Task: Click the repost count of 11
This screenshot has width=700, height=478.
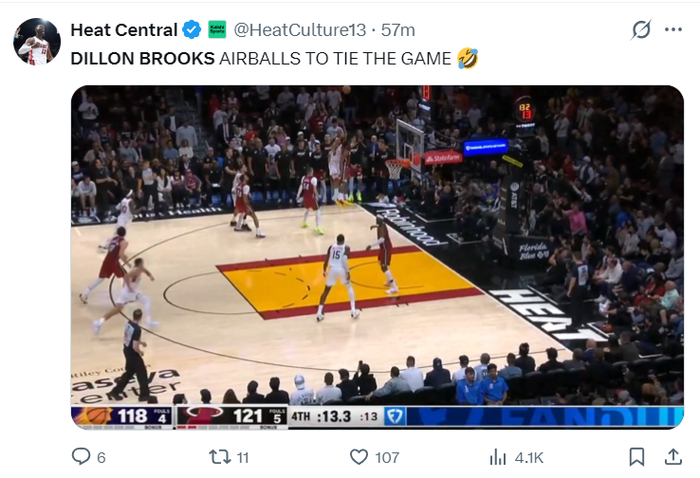Action: [x=243, y=457]
